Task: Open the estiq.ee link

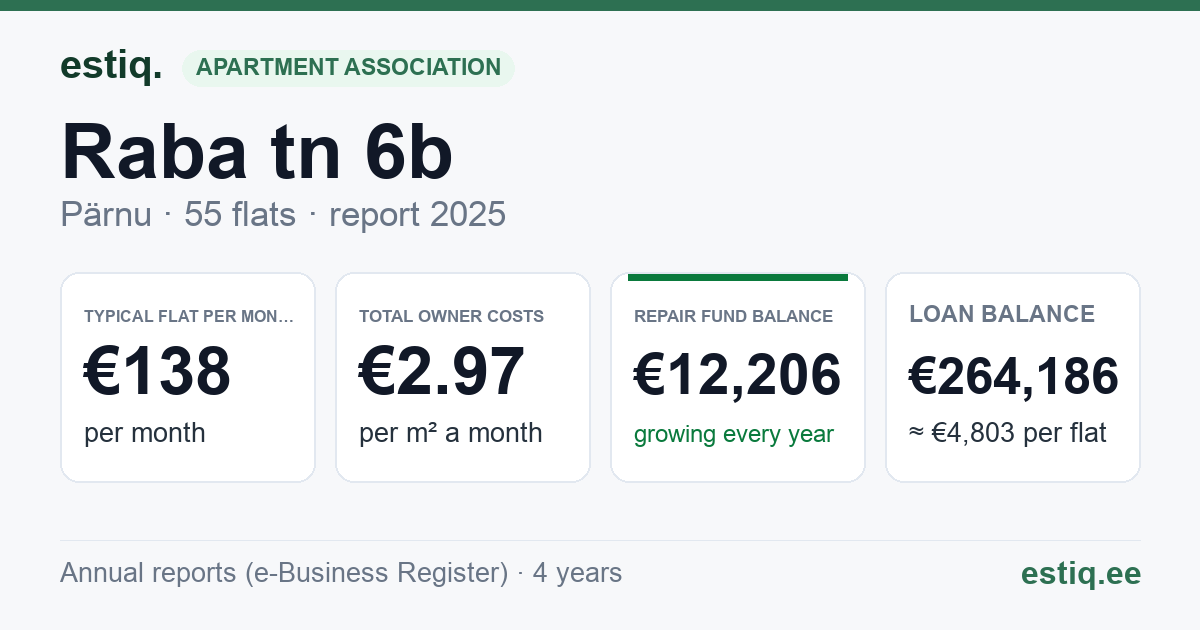Action: click(1081, 573)
